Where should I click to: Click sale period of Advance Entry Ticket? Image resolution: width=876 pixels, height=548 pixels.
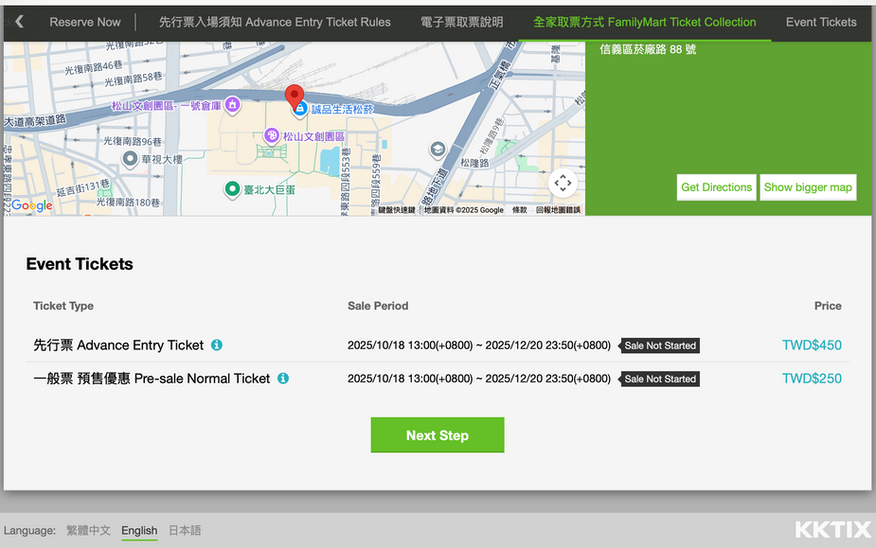(479, 345)
